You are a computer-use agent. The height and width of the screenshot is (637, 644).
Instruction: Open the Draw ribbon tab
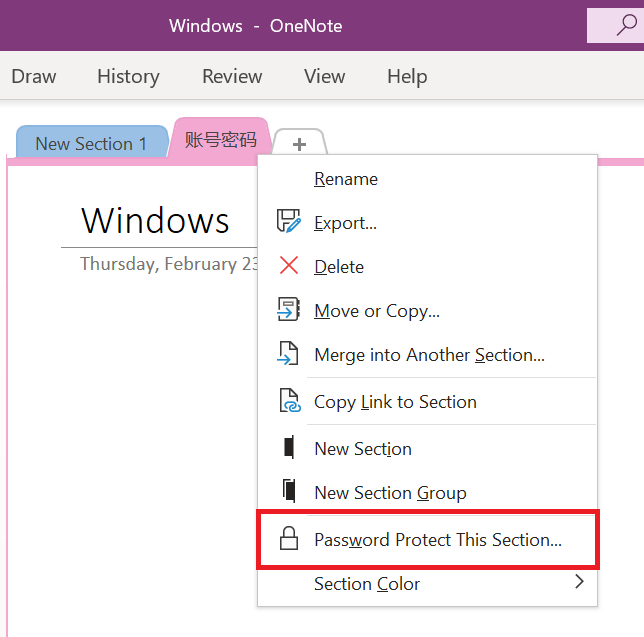tap(34, 76)
